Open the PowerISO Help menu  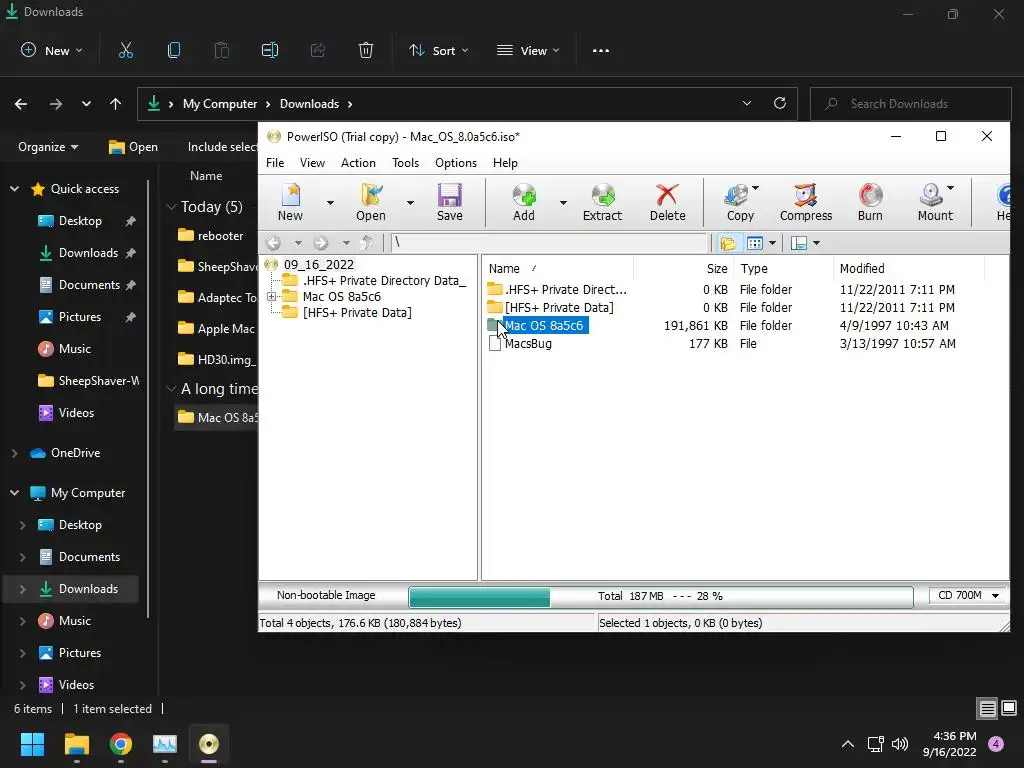point(505,163)
